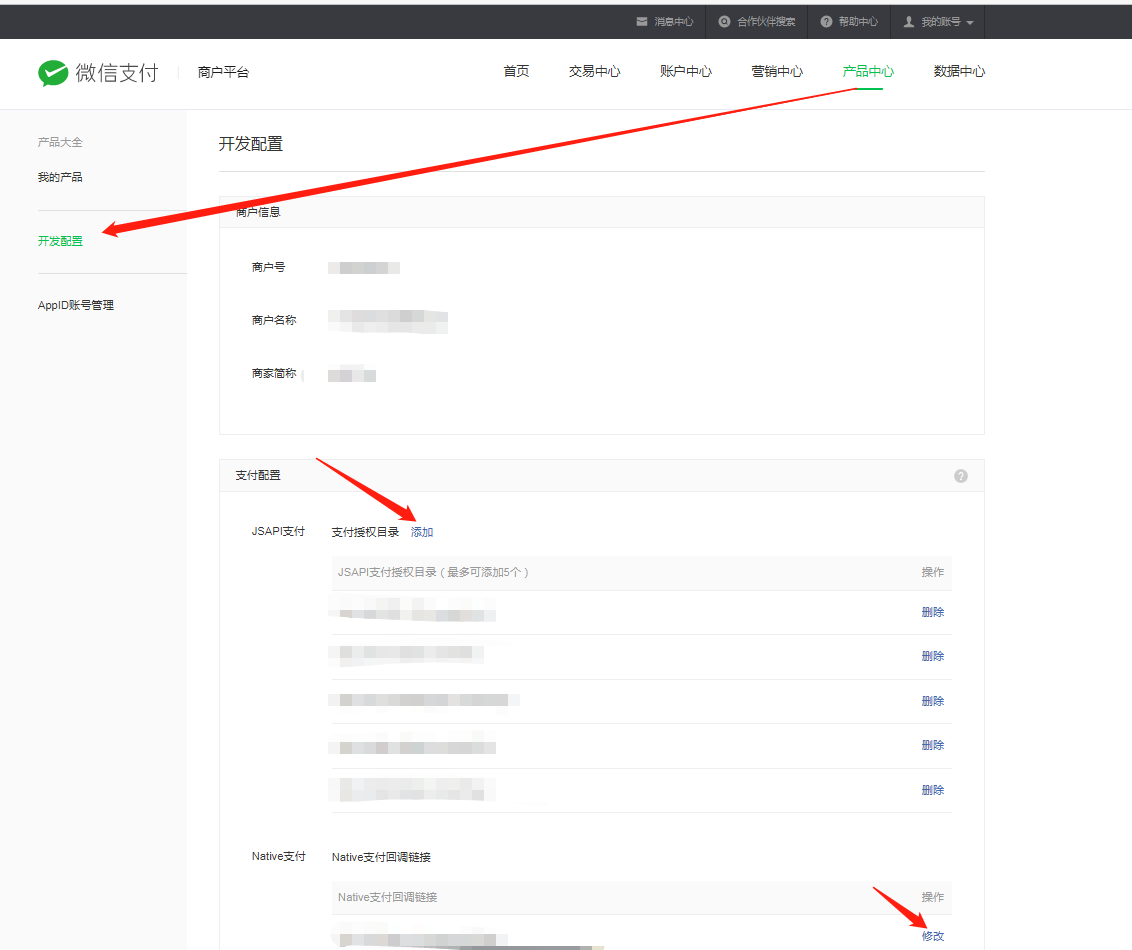
Task: Open the 帮助中心 link
Action: pos(858,22)
